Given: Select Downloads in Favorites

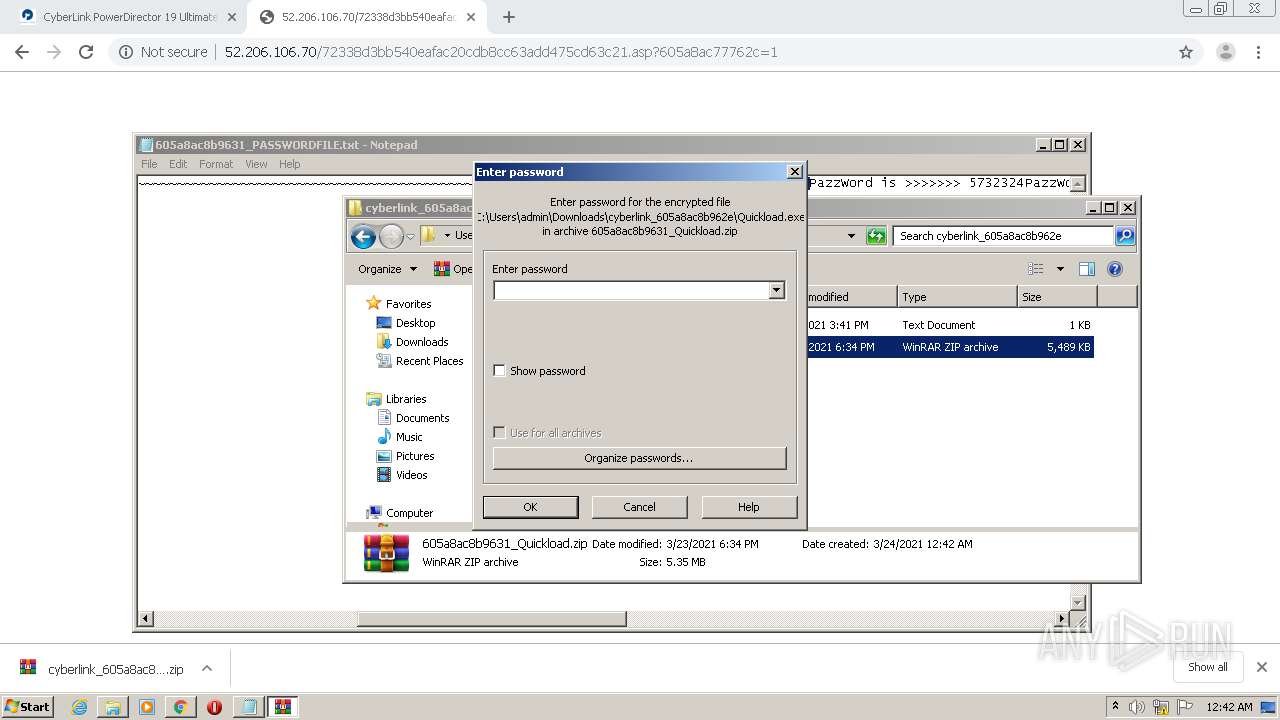Looking at the screenshot, I should pyautogui.click(x=421, y=342).
